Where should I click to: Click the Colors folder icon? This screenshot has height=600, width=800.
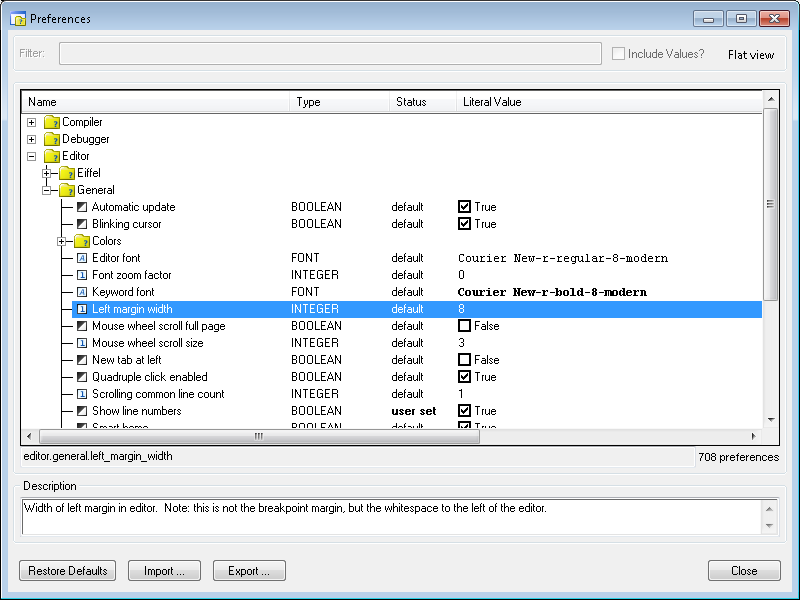click(82, 241)
